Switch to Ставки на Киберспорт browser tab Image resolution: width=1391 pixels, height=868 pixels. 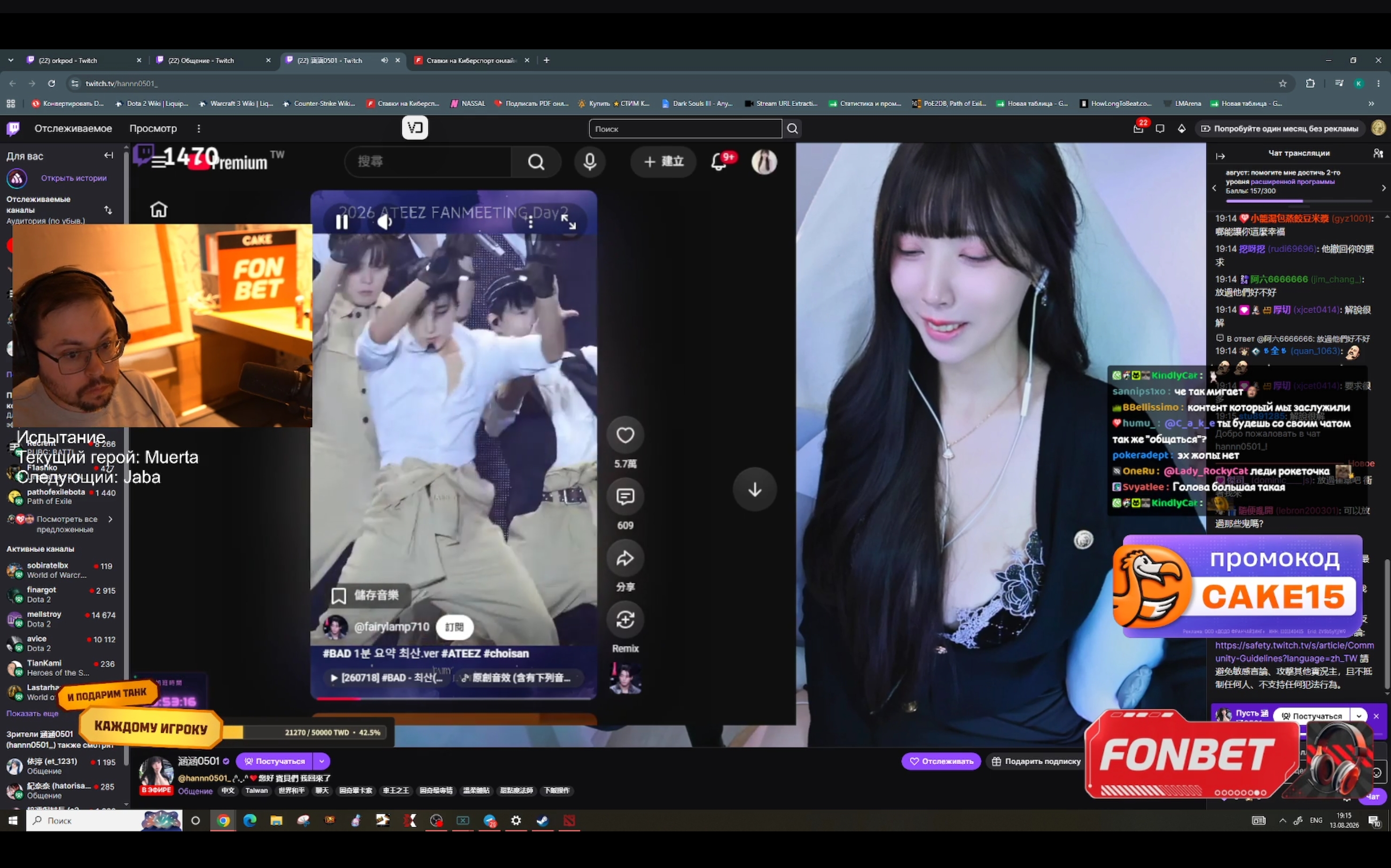471,60
